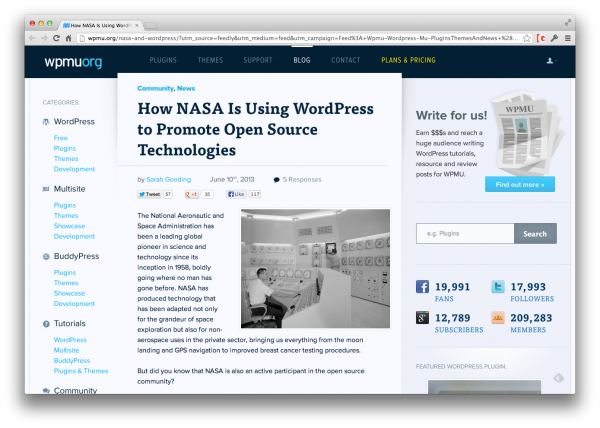Click the 17,993 FOLLOWERS count

532,292
